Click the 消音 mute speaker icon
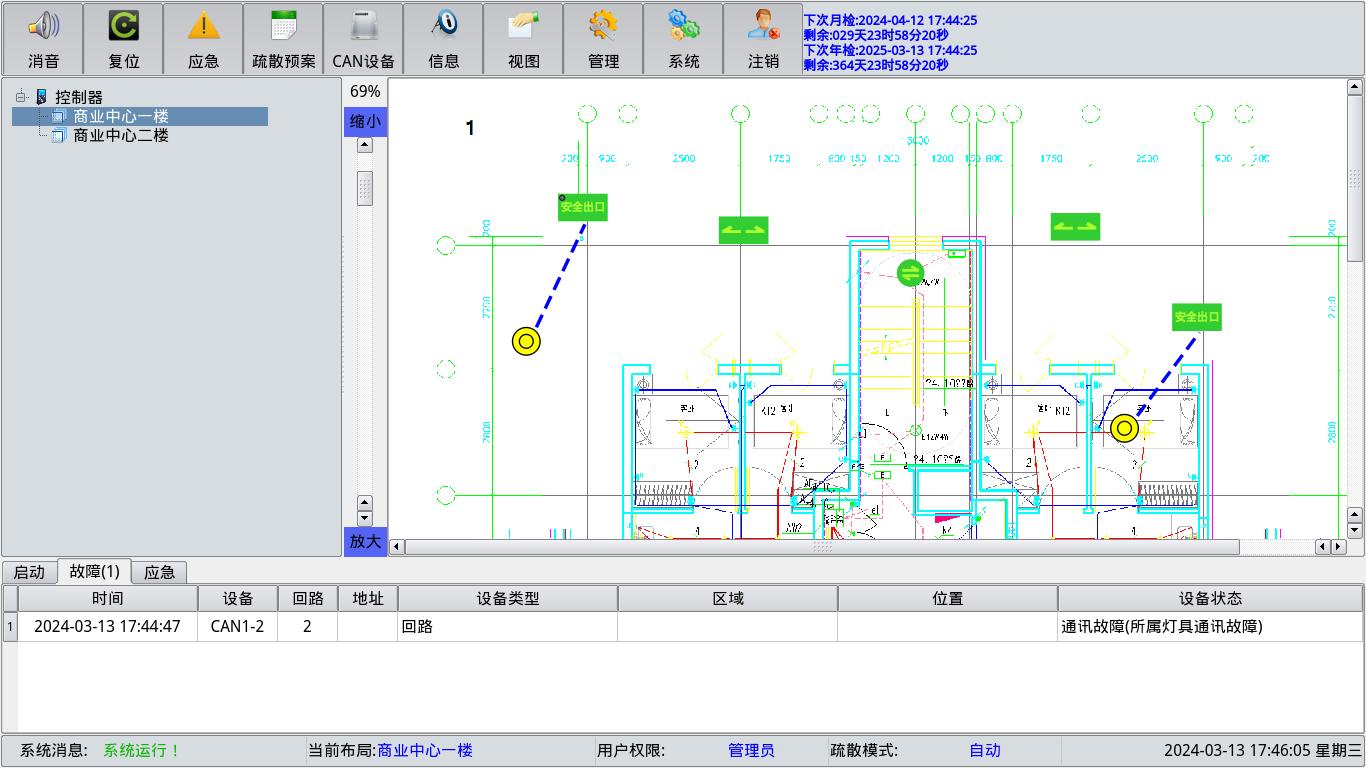Screen dimensions: 1366x768 [x=43, y=27]
